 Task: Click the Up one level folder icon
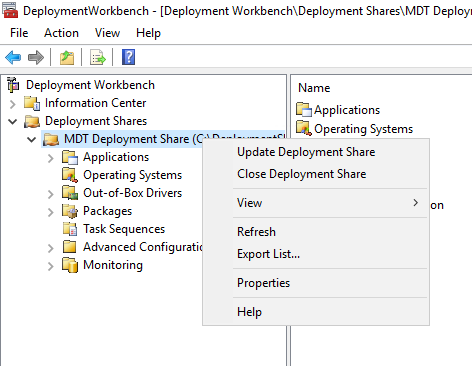(x=67, y=57)
